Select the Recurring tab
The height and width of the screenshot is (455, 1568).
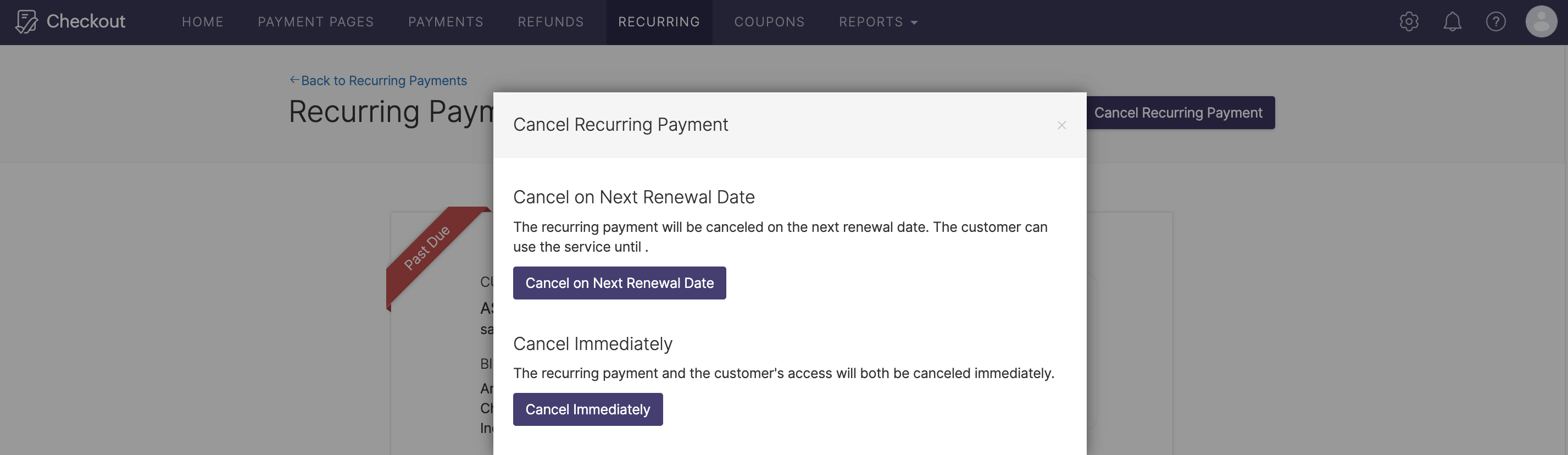click(659, 22)
